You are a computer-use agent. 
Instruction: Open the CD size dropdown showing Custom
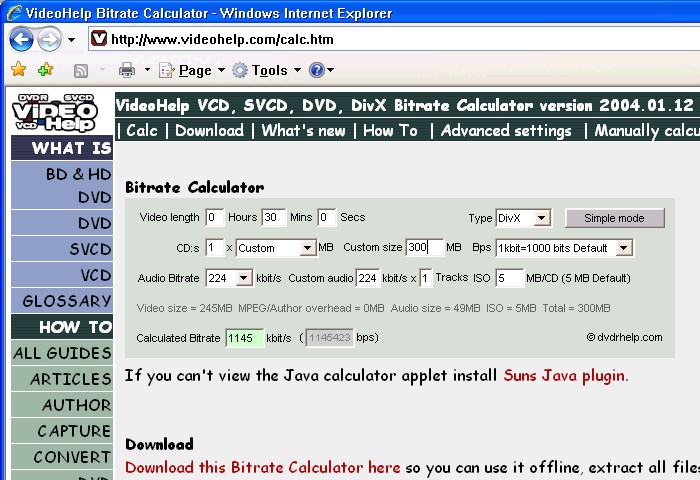[x=276, y=248]
